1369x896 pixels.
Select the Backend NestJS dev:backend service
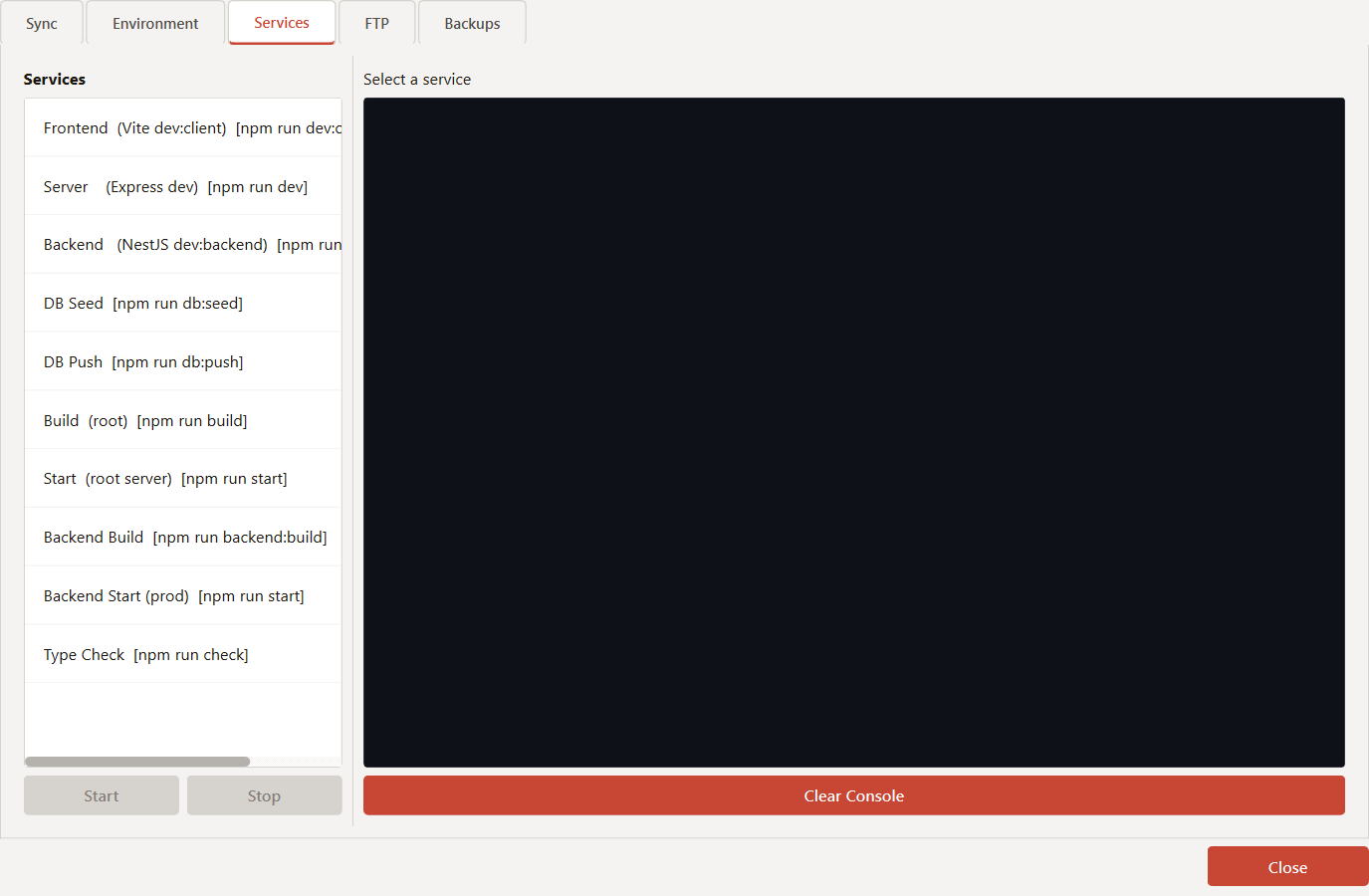point(183,245)
